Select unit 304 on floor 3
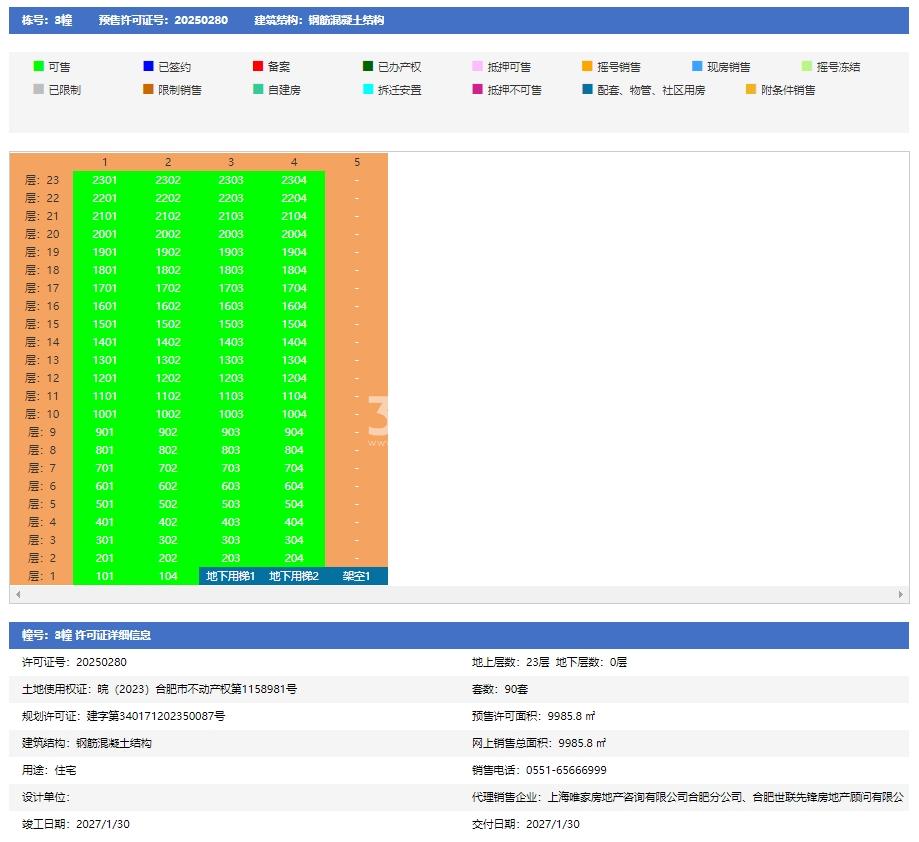The image size is (919, 842). 294,540
